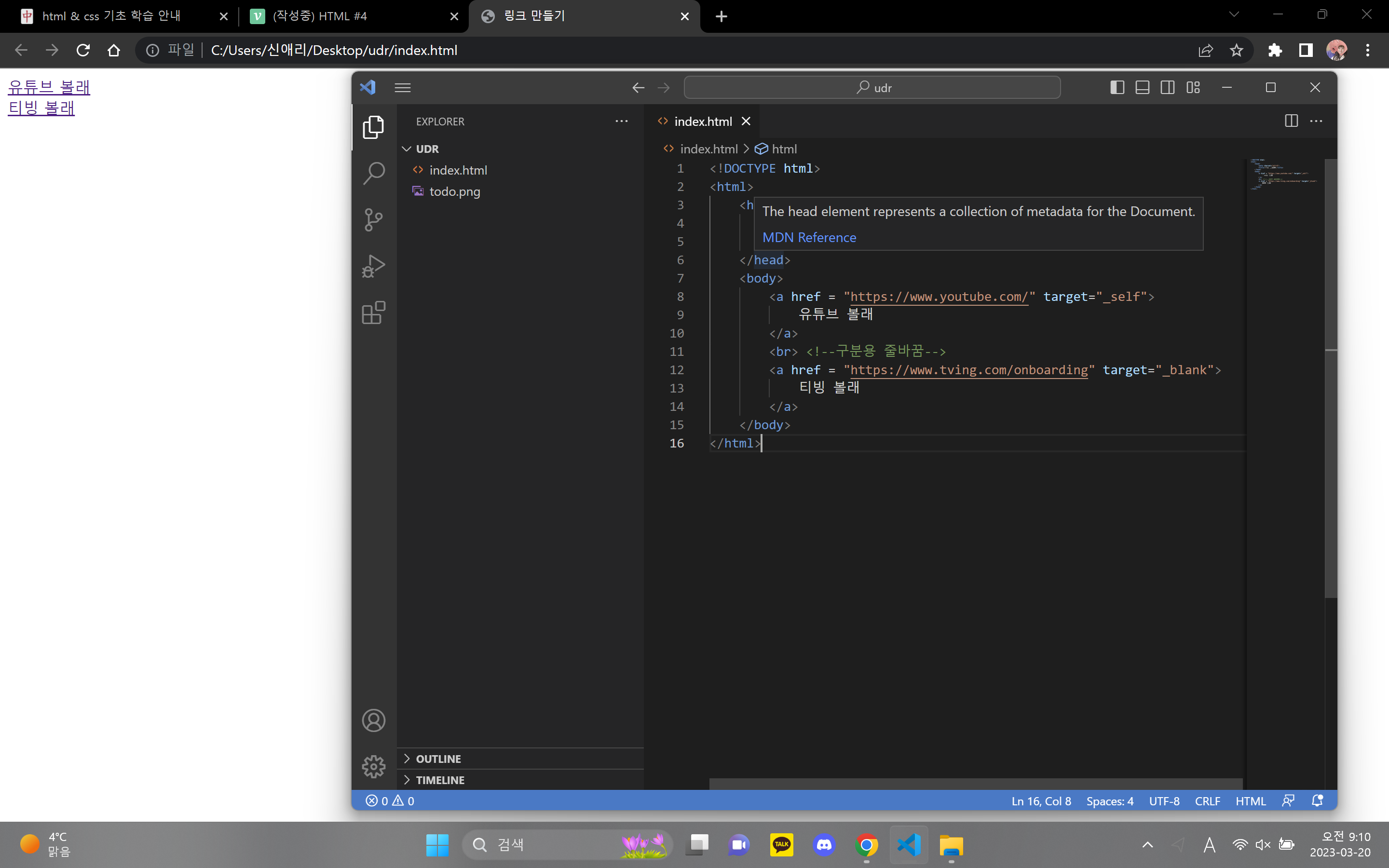Image resolution: width=1389 pixels, height=868 pixels.
Task: Toggle the secondary side bar visibility
Action: point(1168,87)
